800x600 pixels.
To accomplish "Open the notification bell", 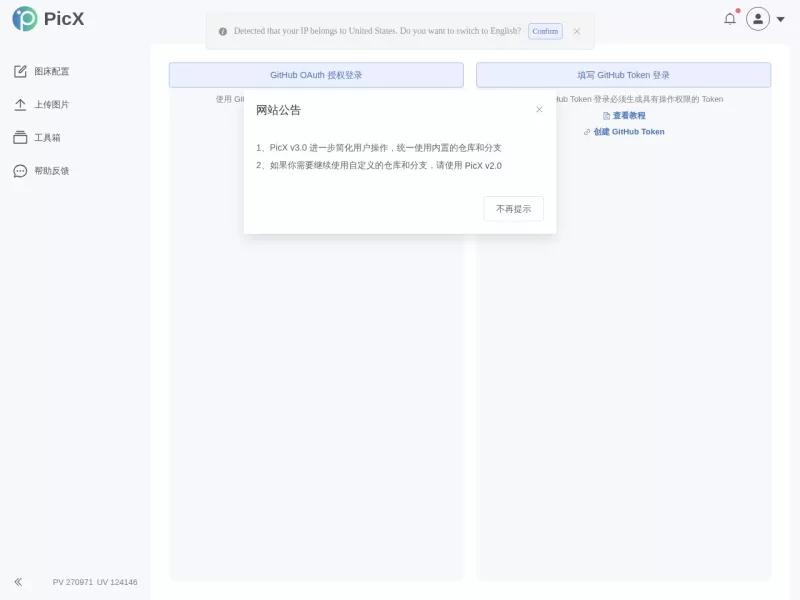I will click(x=730, y=19).
